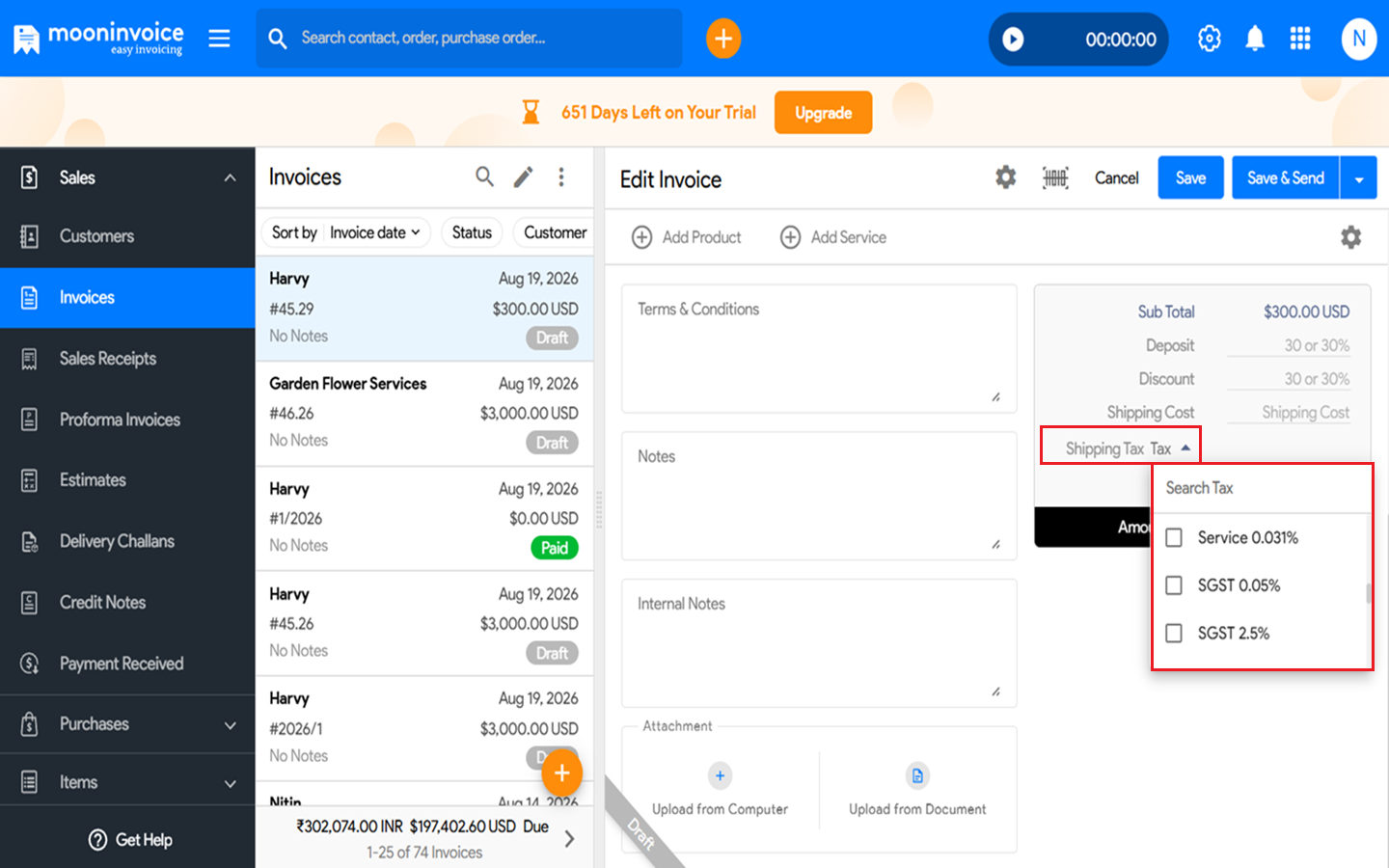The image size is (1389, 868).
Task: Open the Save & Send dropdown arrow
Action: (1358, 178)
